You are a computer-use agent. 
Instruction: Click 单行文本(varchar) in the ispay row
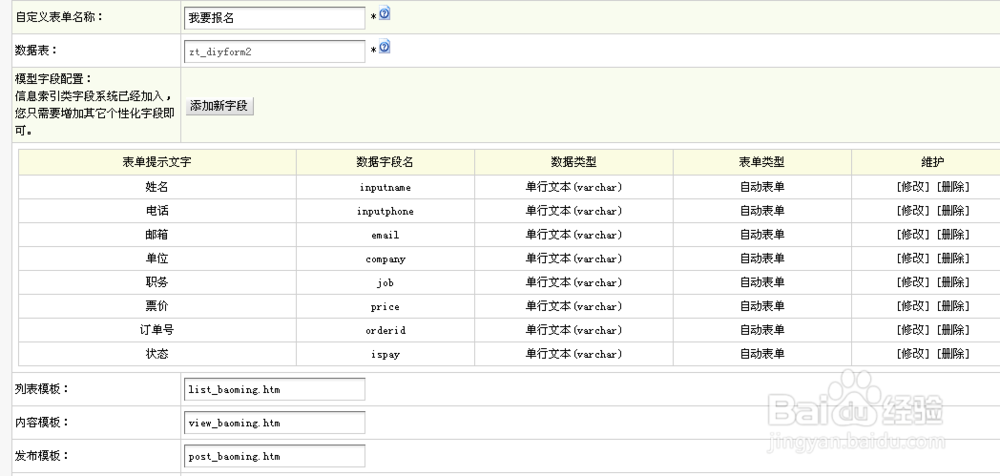573,353
